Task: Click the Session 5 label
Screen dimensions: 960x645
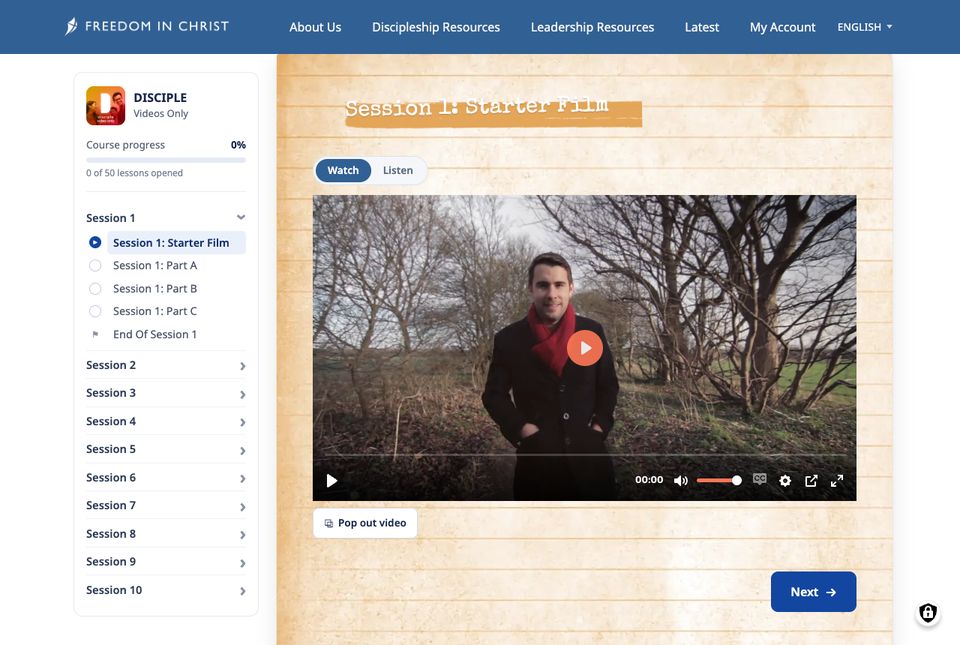Action: (111, 449)
